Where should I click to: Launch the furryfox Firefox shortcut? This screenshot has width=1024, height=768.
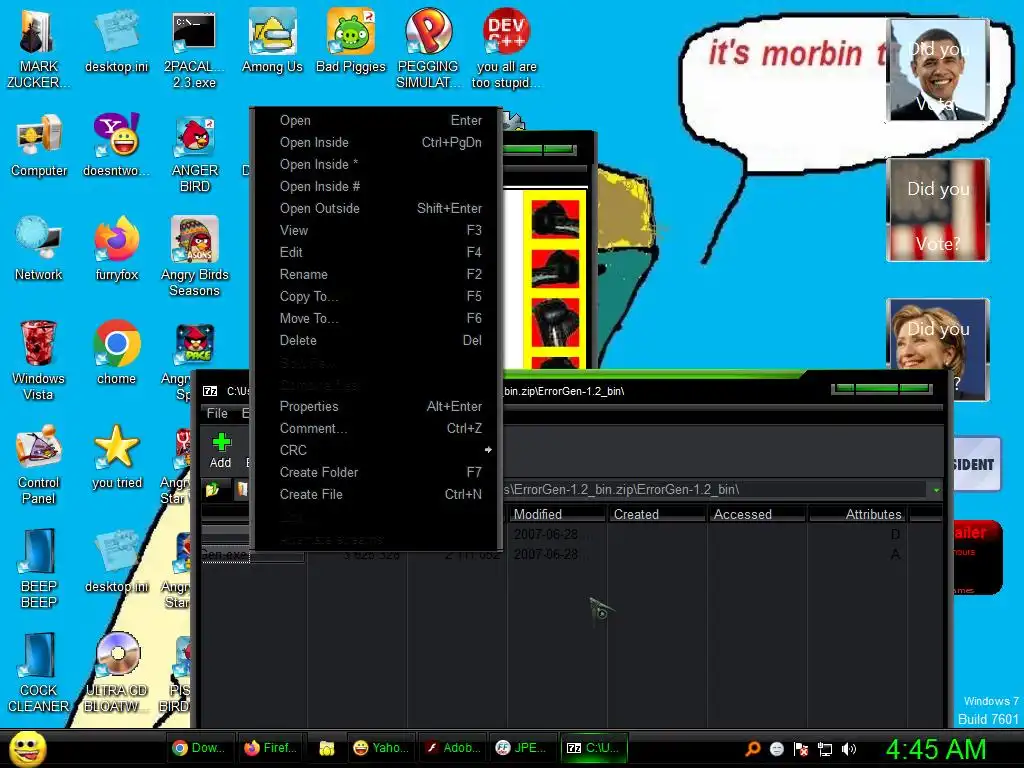click(116, 249)
